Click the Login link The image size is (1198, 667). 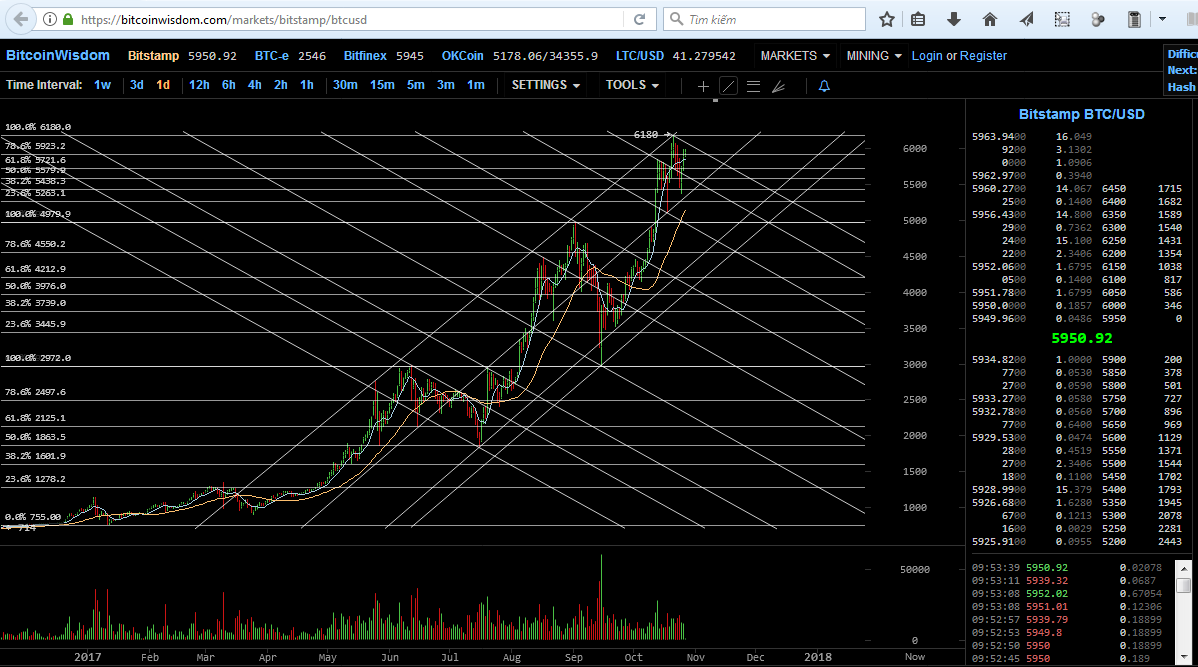[x=927, y=56]
